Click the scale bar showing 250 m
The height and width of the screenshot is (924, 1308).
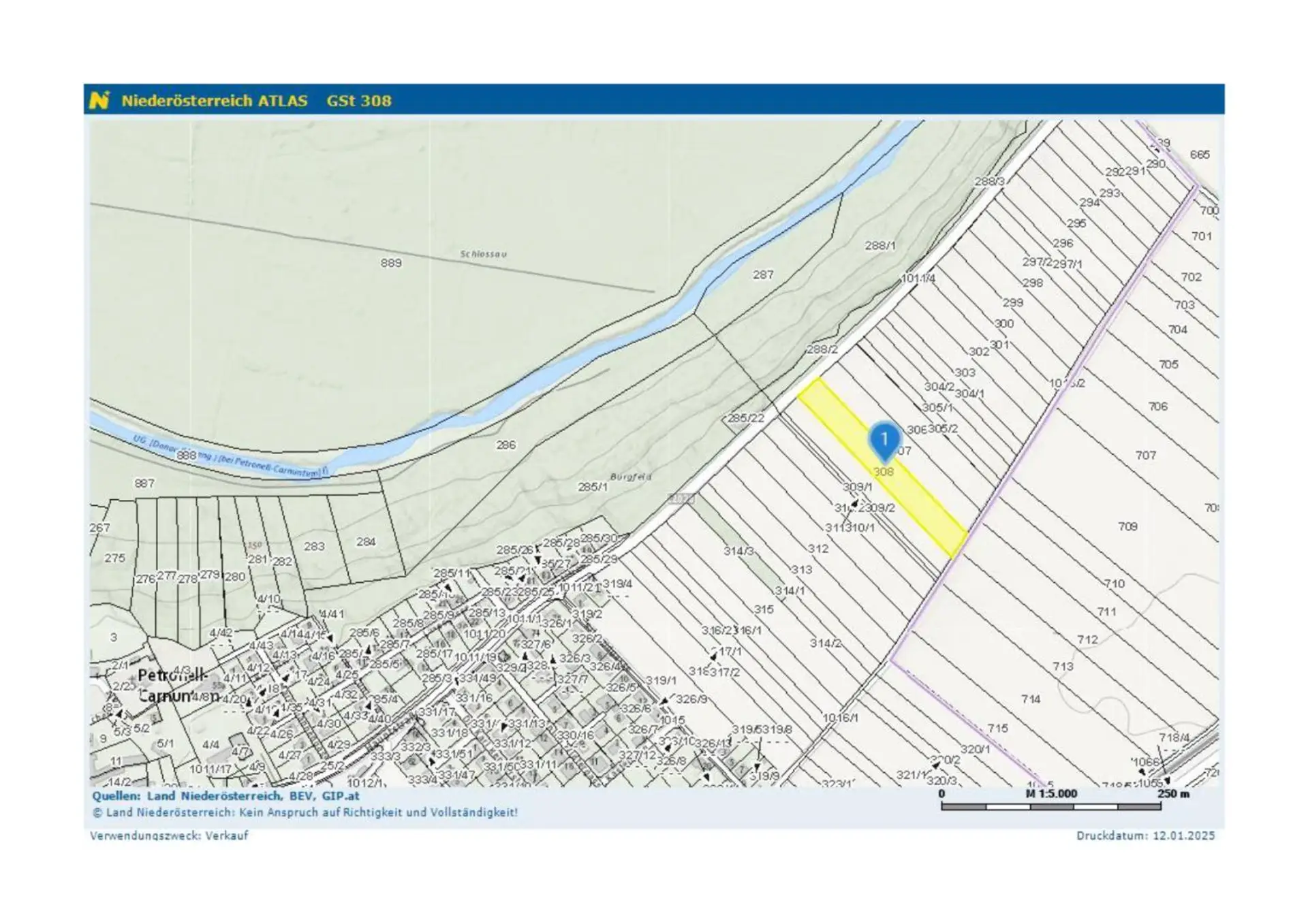coord(1050,807)
